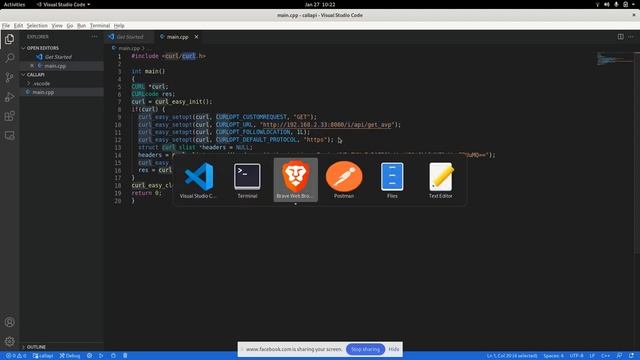Screen dimensions: 640x360
Task: Switch to Brave Web Browser in app switcher
Action: [x=296, y=180]
